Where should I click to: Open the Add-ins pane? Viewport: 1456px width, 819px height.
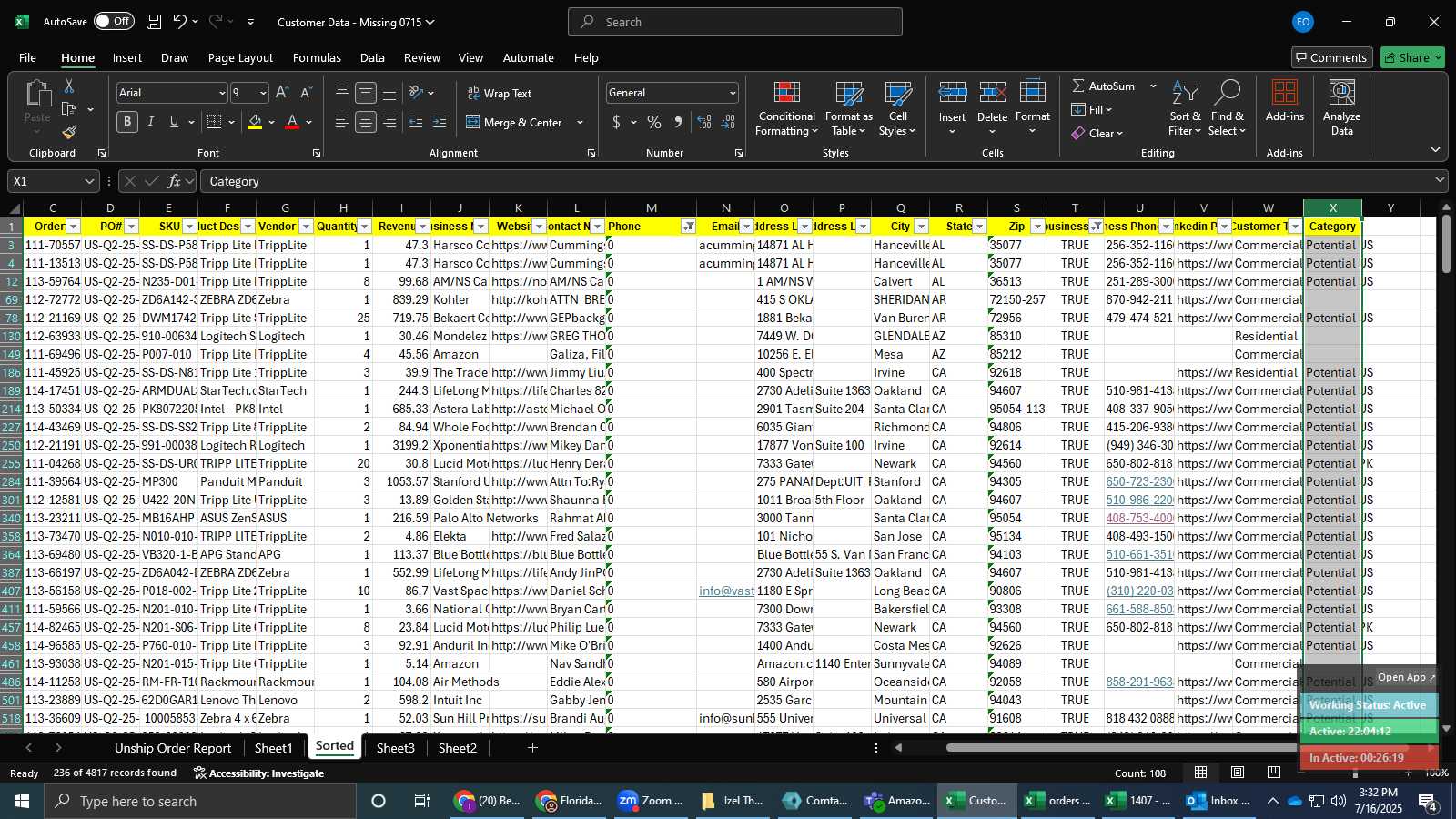coord(1285,102)
